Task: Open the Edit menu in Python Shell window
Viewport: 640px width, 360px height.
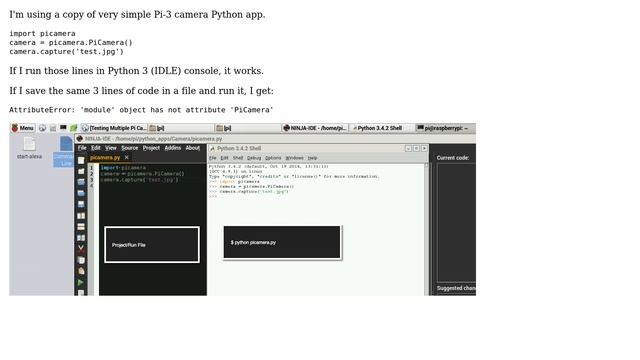Action: (224, 158)
